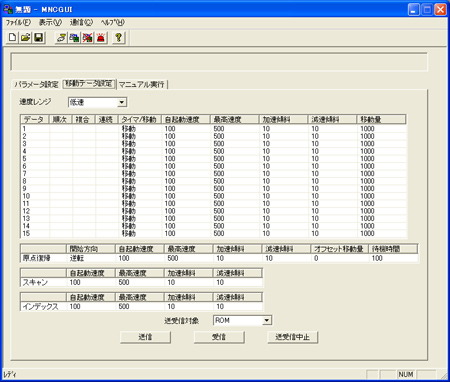The height and width of the screenshot is (382, 450).
Task: Save using the floppy disk icon
Action: [39, 37]
